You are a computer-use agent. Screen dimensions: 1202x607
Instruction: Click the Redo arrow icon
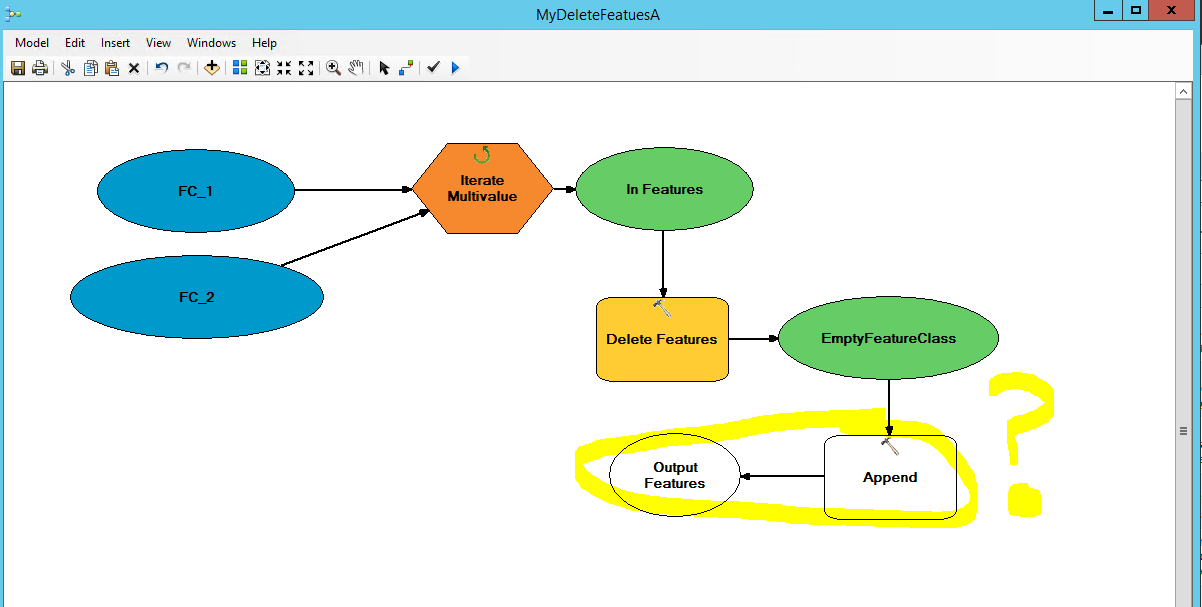click(184, 68)
